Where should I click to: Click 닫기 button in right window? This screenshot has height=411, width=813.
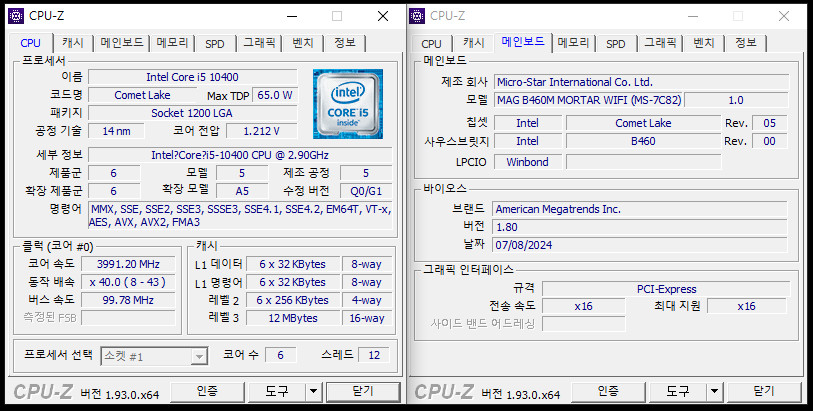pyautogui.click(x=764, y=391)
